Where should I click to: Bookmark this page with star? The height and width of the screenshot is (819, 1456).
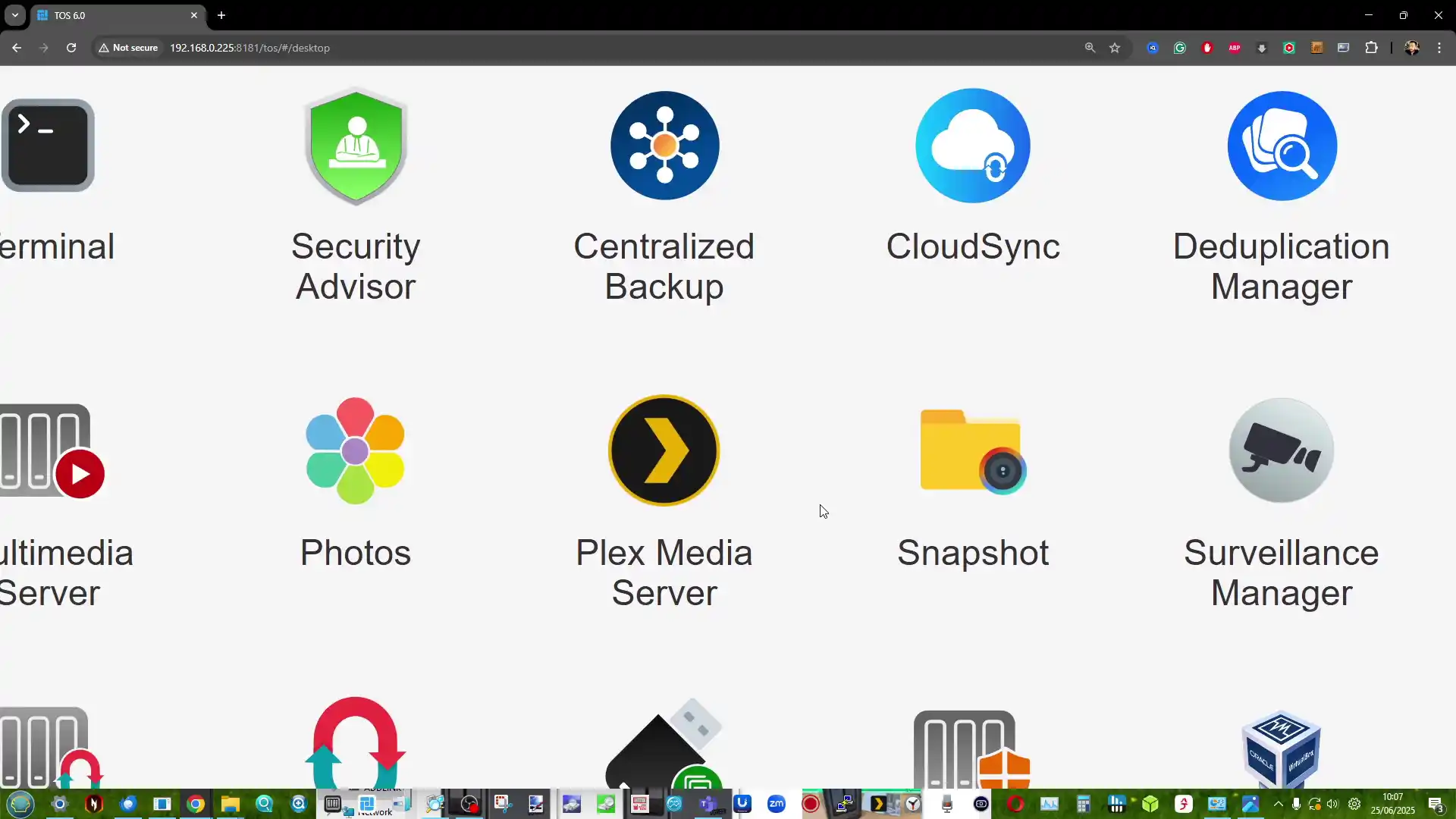1115,48
